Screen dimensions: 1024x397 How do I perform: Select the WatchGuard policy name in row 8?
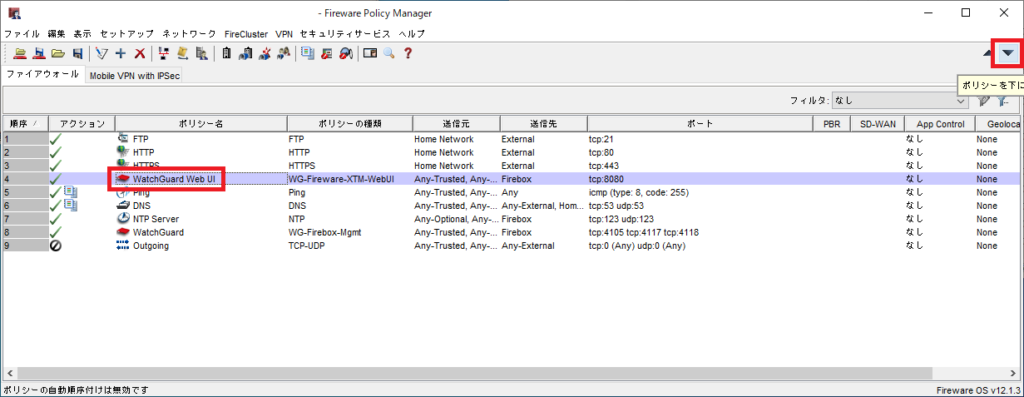click(x=158, y=232)
